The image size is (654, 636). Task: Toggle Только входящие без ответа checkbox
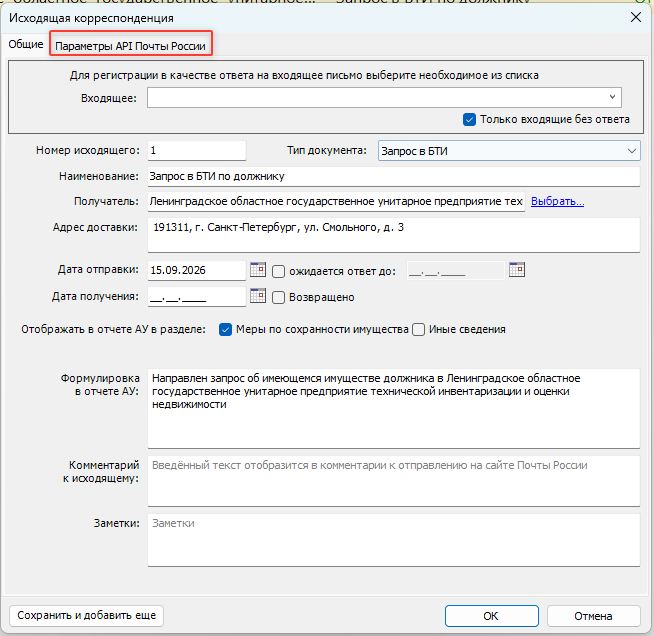pos(469,120)
